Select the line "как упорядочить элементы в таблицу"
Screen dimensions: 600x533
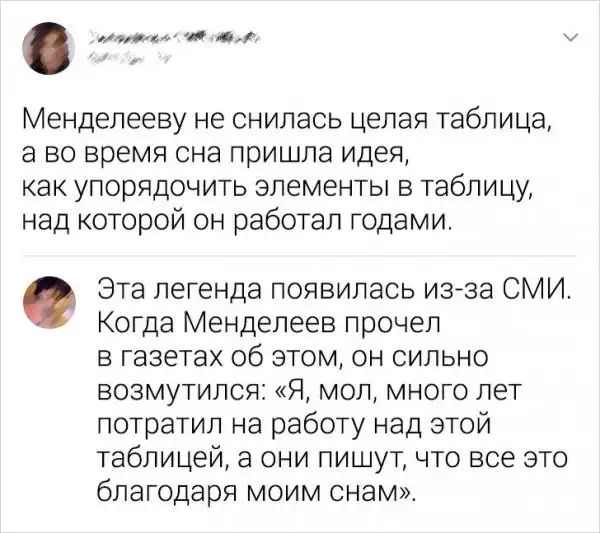click(289, 188)
